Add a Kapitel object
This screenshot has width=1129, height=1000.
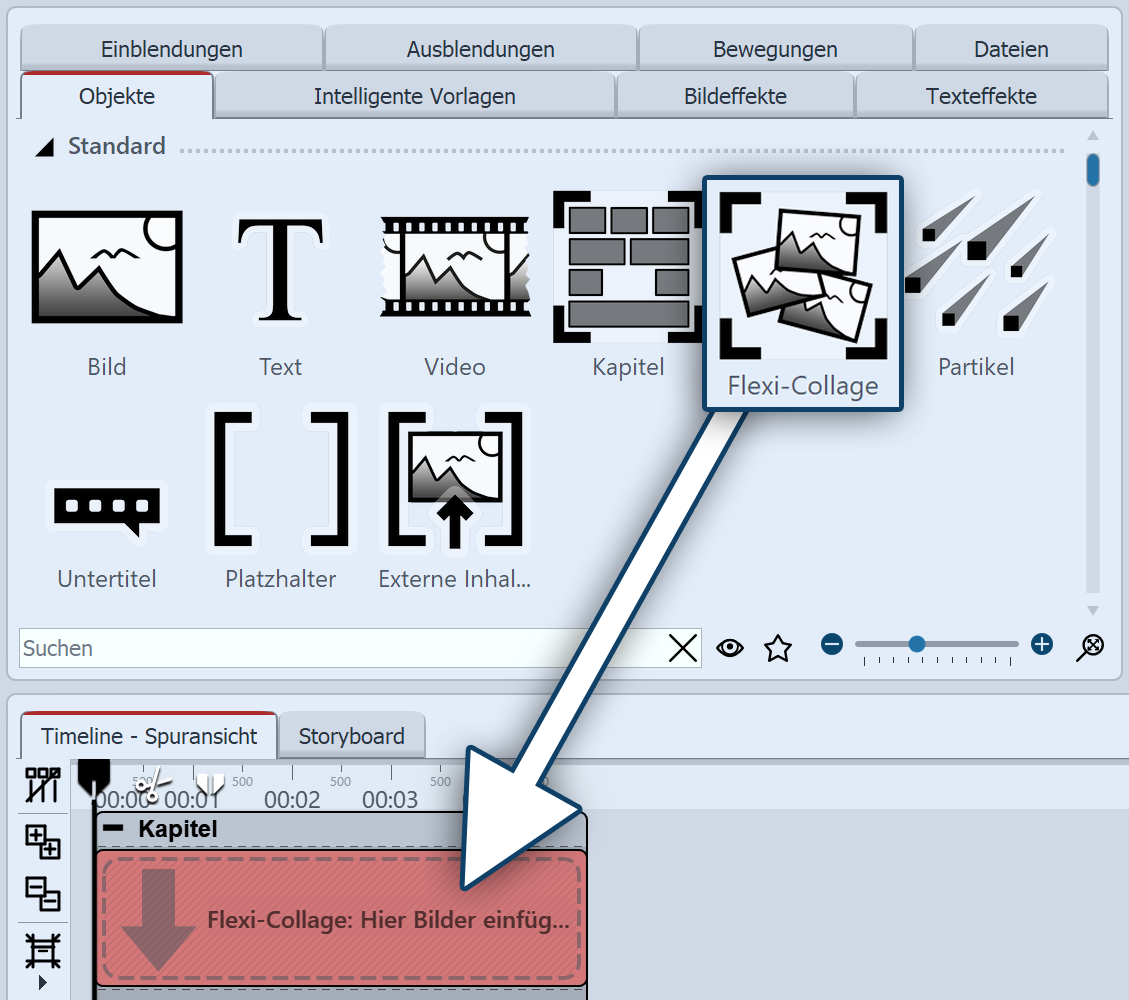coord(628,267)
